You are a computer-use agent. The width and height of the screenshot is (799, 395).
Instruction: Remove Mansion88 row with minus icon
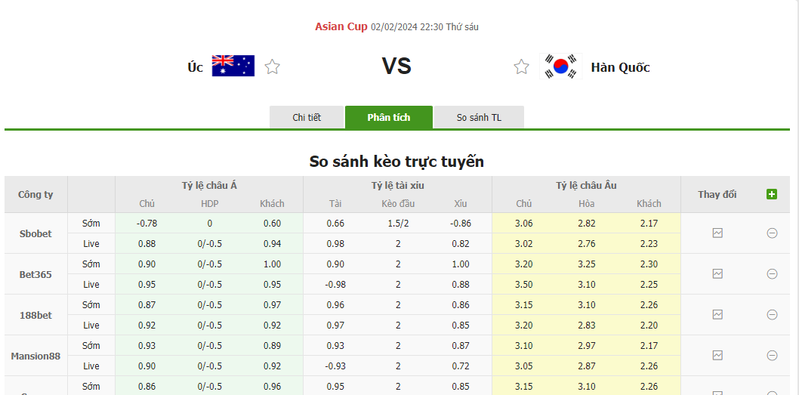[772, 355]
